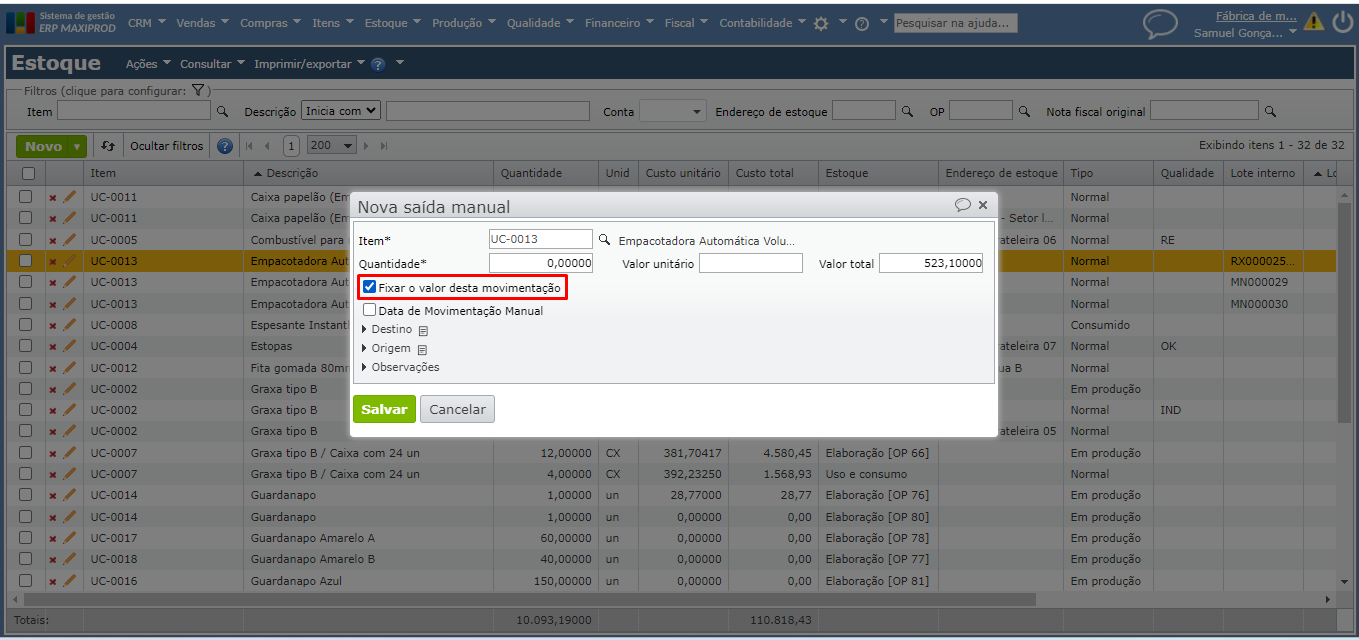Click the notes icon beside Origem
Image resolution: width=1359 pixels, height=640 pixels.
(422, 349)
